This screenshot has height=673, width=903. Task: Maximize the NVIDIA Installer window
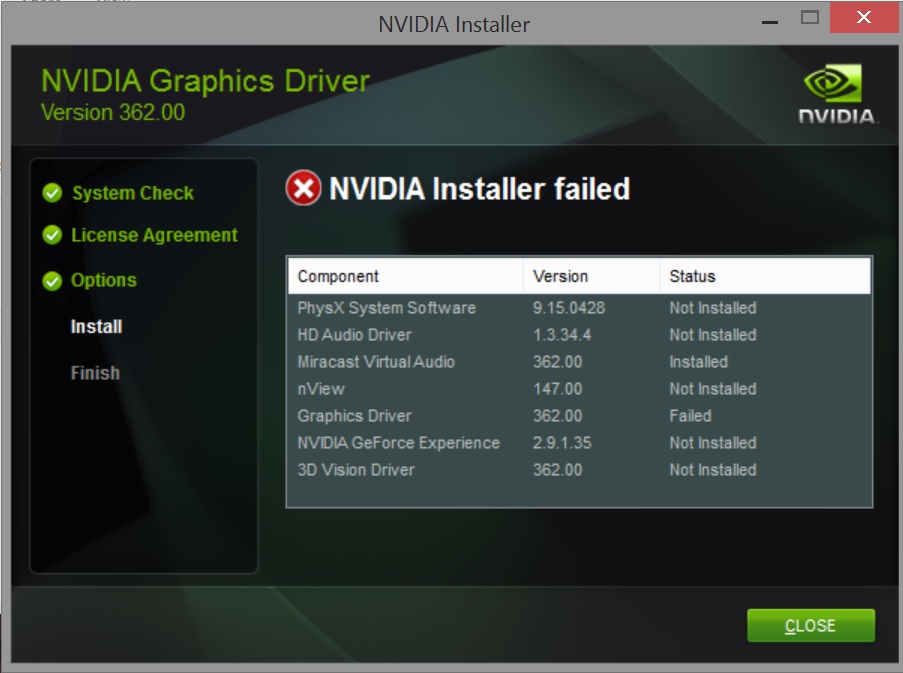pos(810,18)
